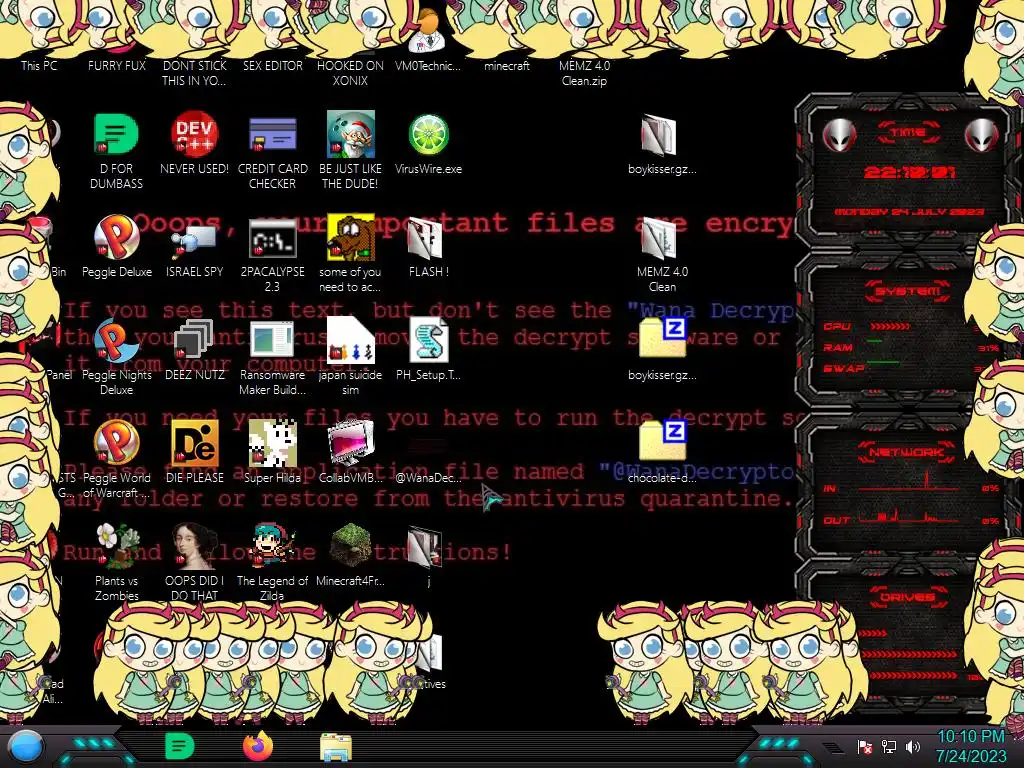The width and height of the screenshot is (1024, 768).
Task: Open the VM0Technic... icon
Action: (428, 31)
